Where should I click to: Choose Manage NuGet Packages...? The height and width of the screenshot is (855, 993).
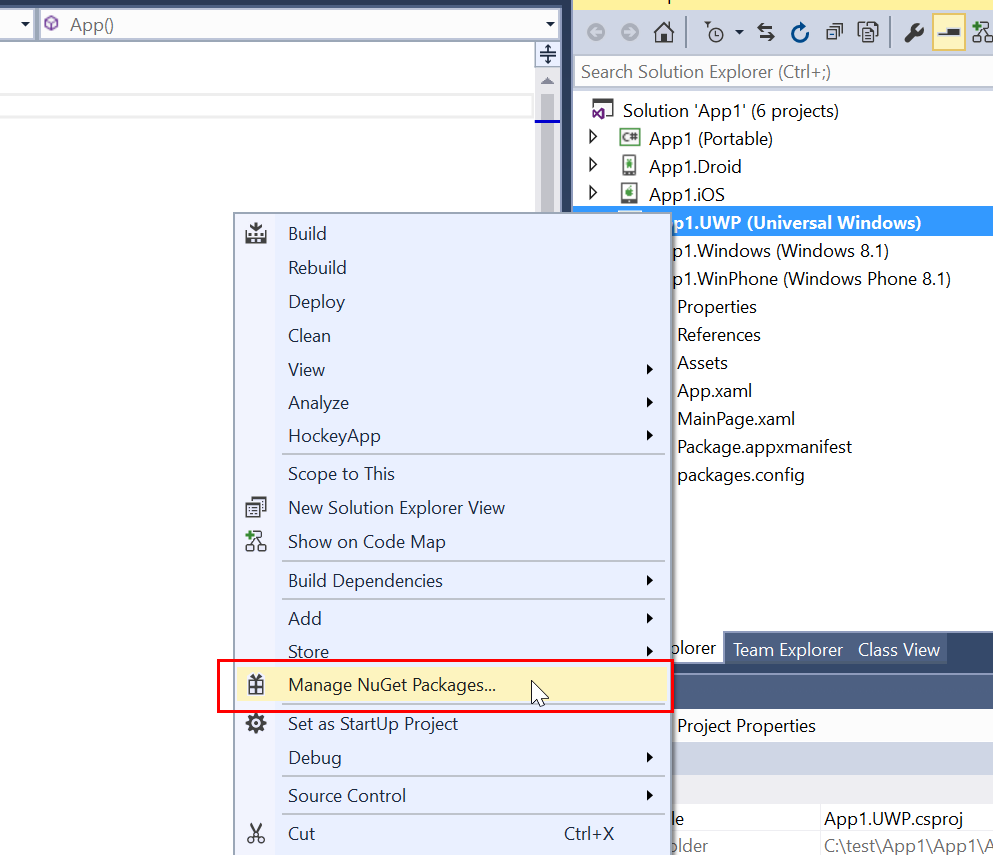point(451,685)
